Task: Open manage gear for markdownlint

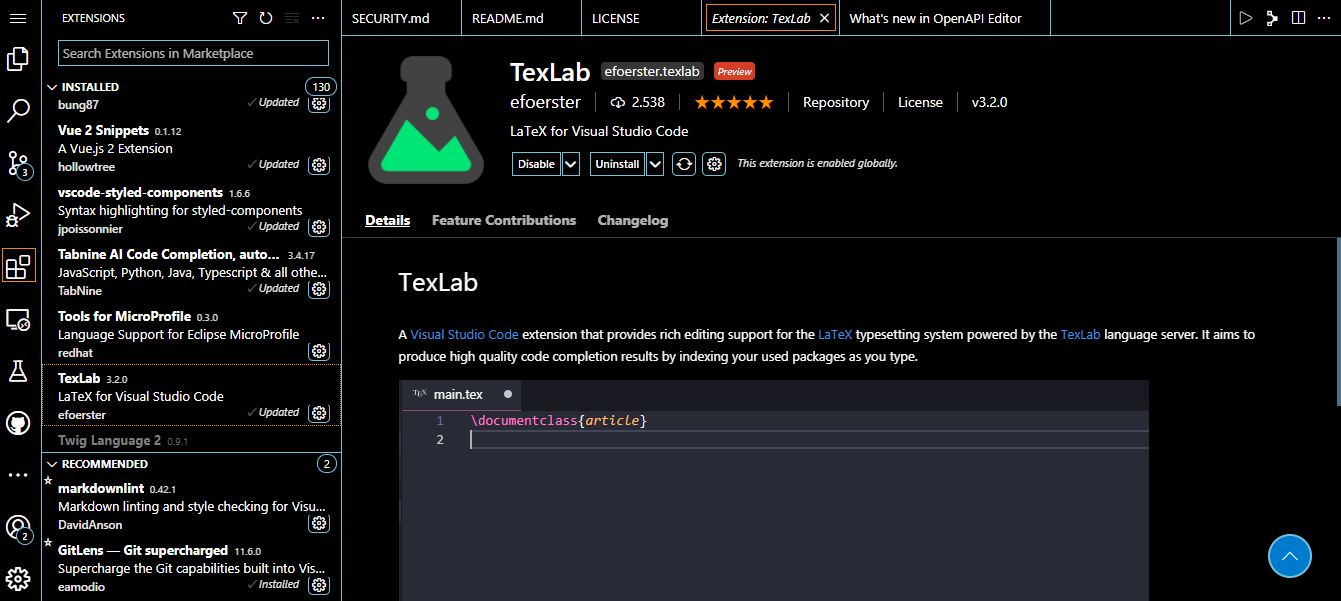Action: (319, 523)
